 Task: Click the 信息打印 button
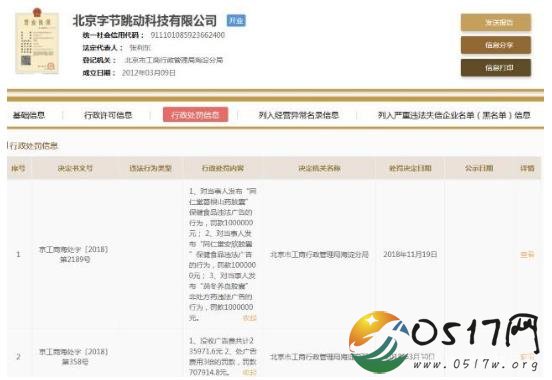496,68
